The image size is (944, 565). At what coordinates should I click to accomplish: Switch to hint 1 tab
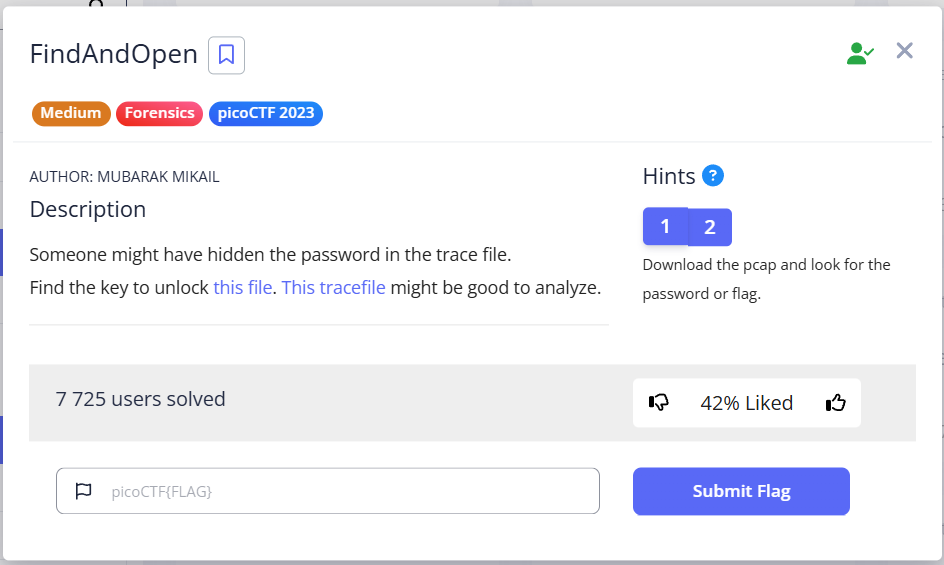point(666,227)
